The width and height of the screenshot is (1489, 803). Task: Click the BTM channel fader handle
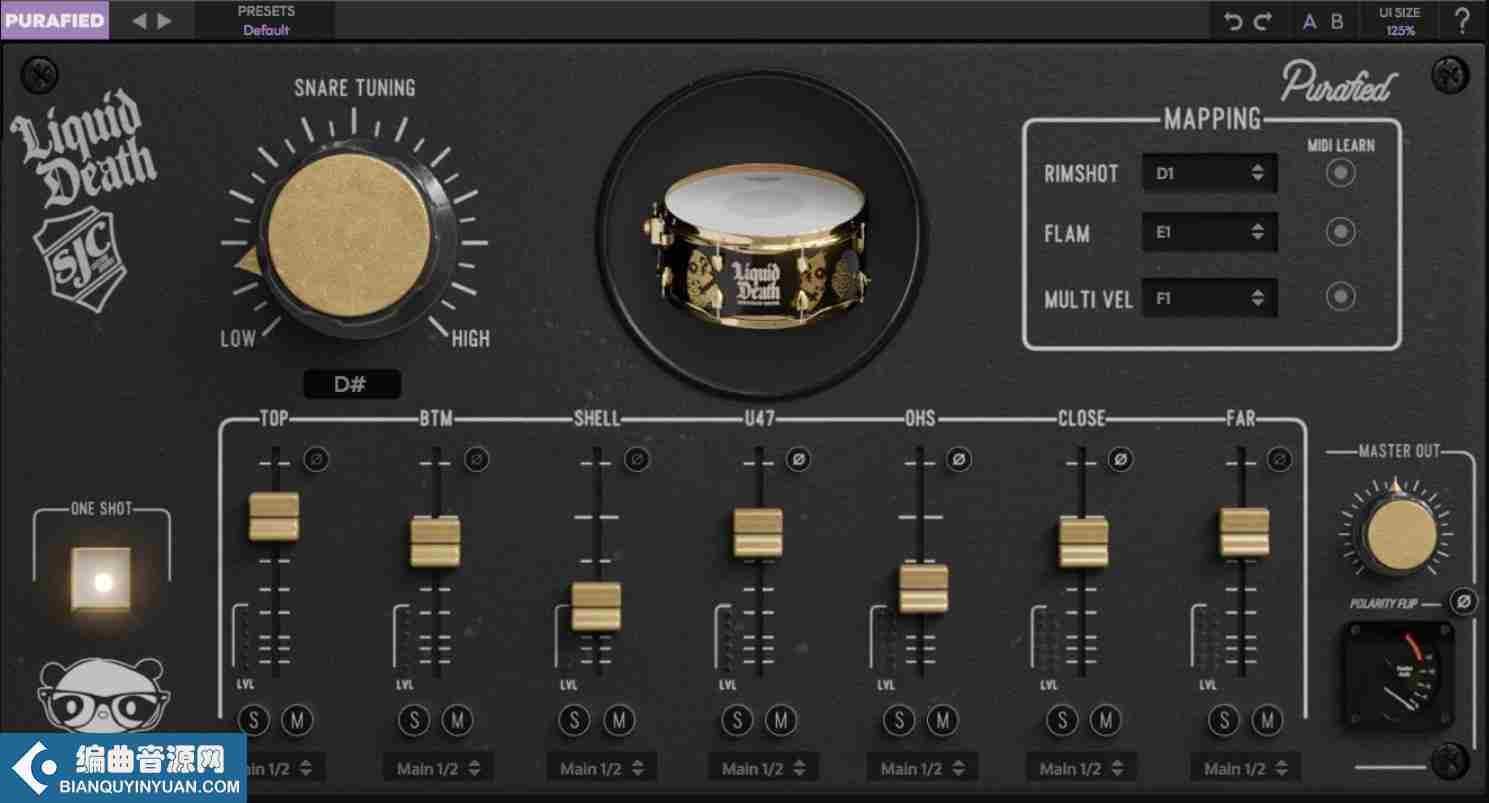[x=436, y=542]
